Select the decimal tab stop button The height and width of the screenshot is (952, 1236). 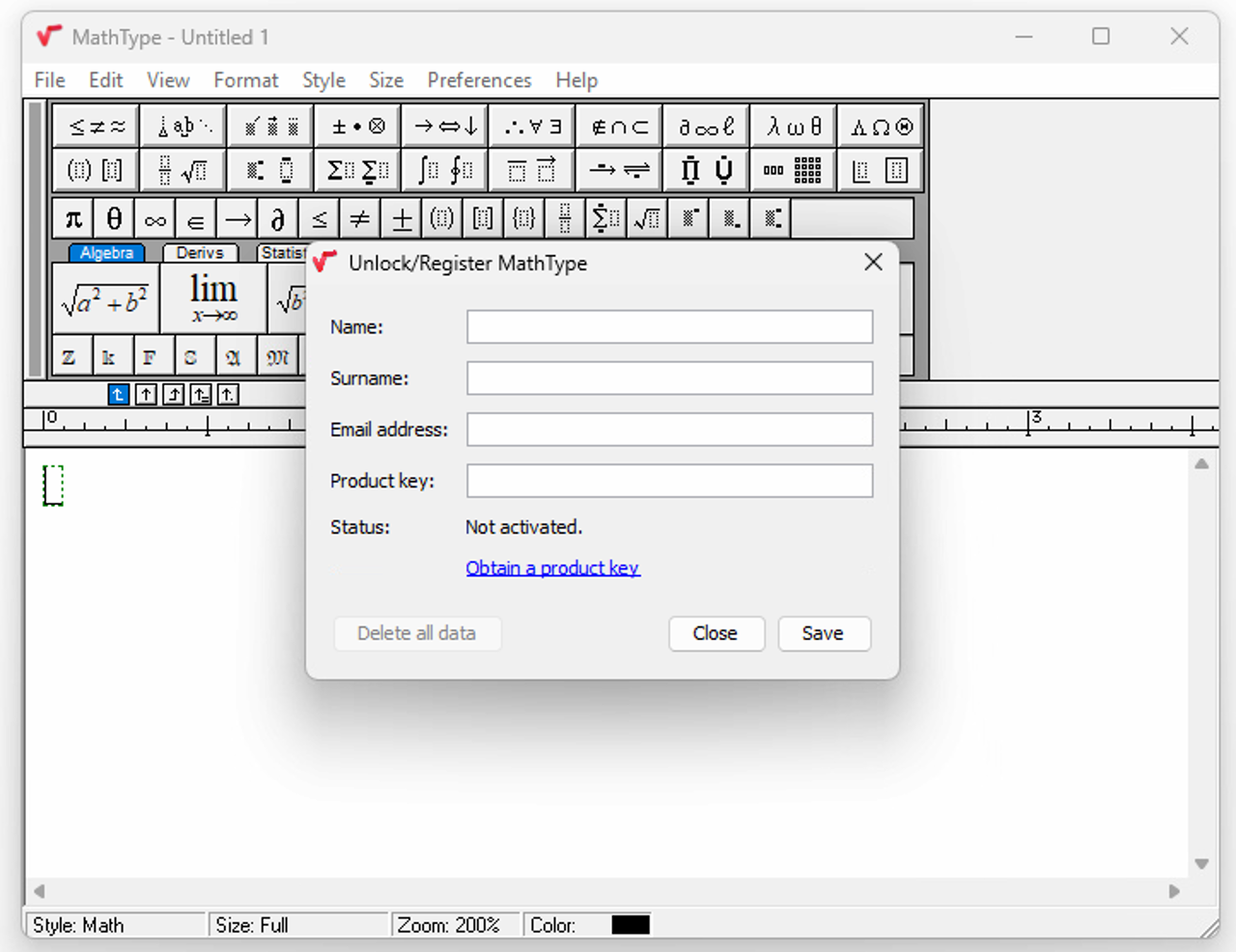pos(228,394)
